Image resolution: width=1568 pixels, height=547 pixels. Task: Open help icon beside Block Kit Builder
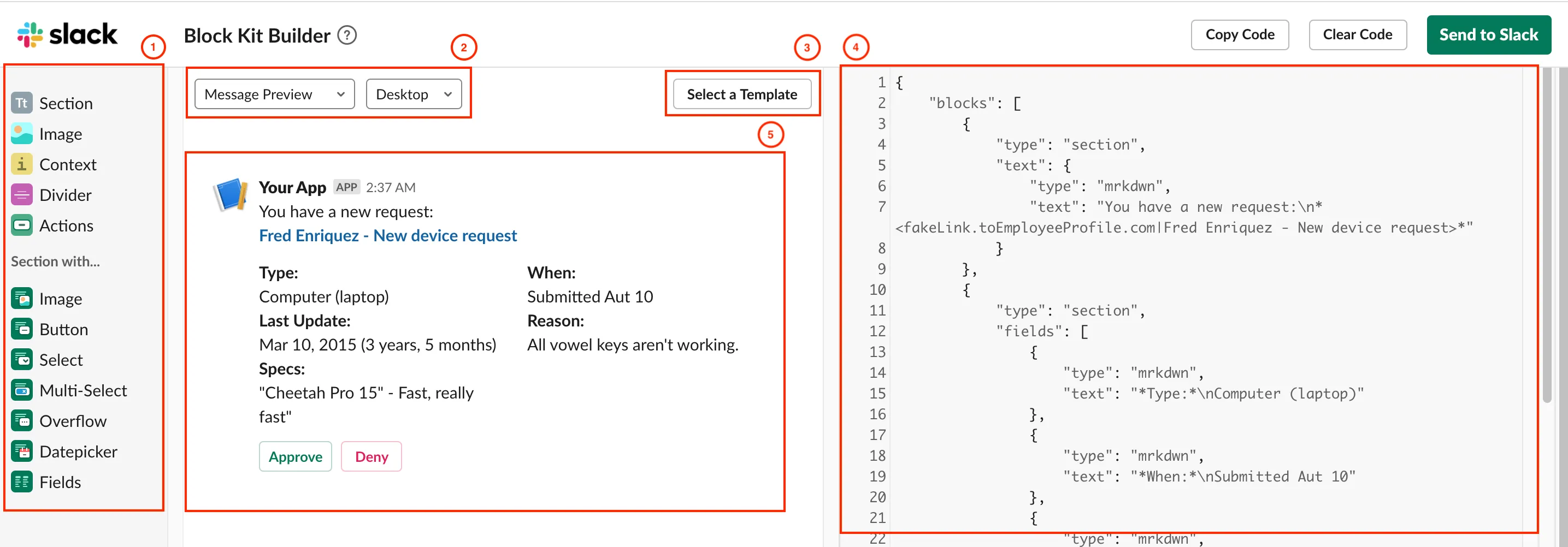tap(347, 35)
